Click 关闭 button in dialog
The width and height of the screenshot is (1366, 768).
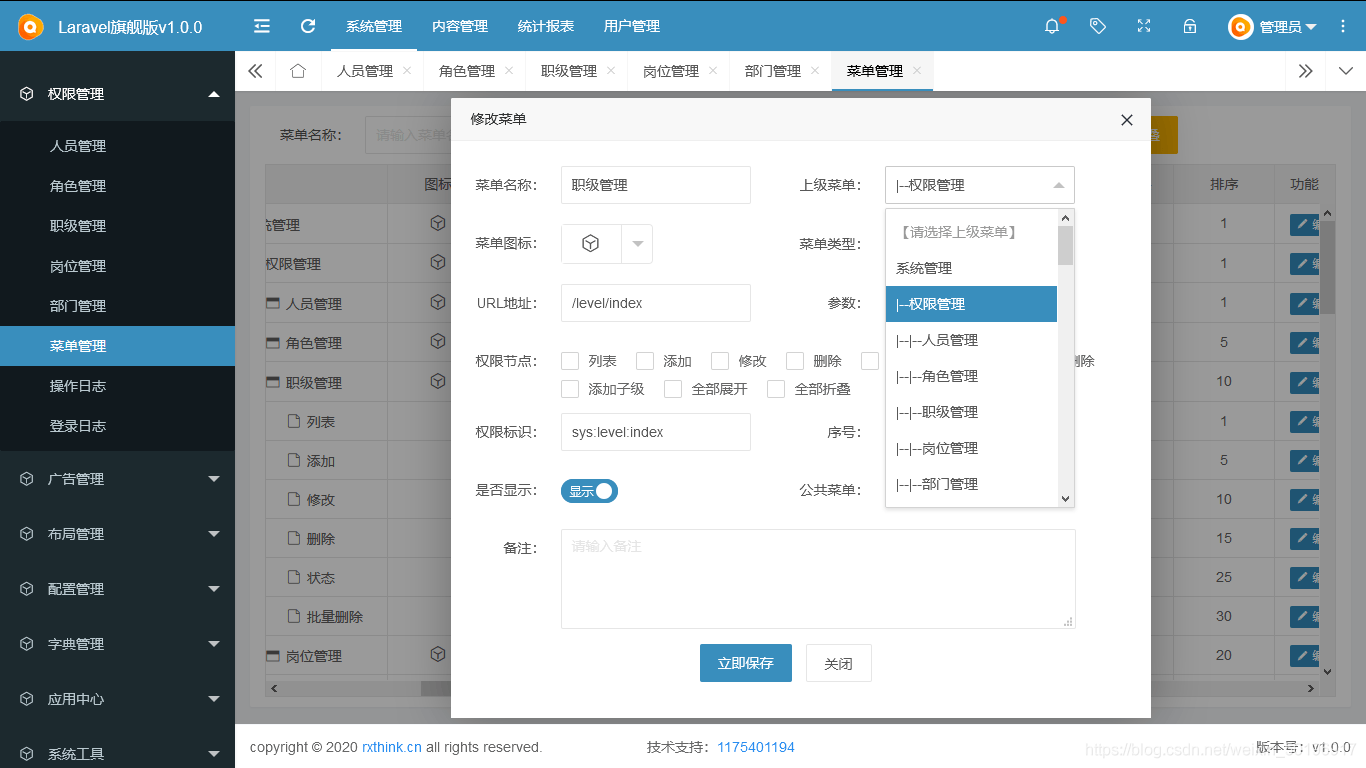tap(838, 663)
